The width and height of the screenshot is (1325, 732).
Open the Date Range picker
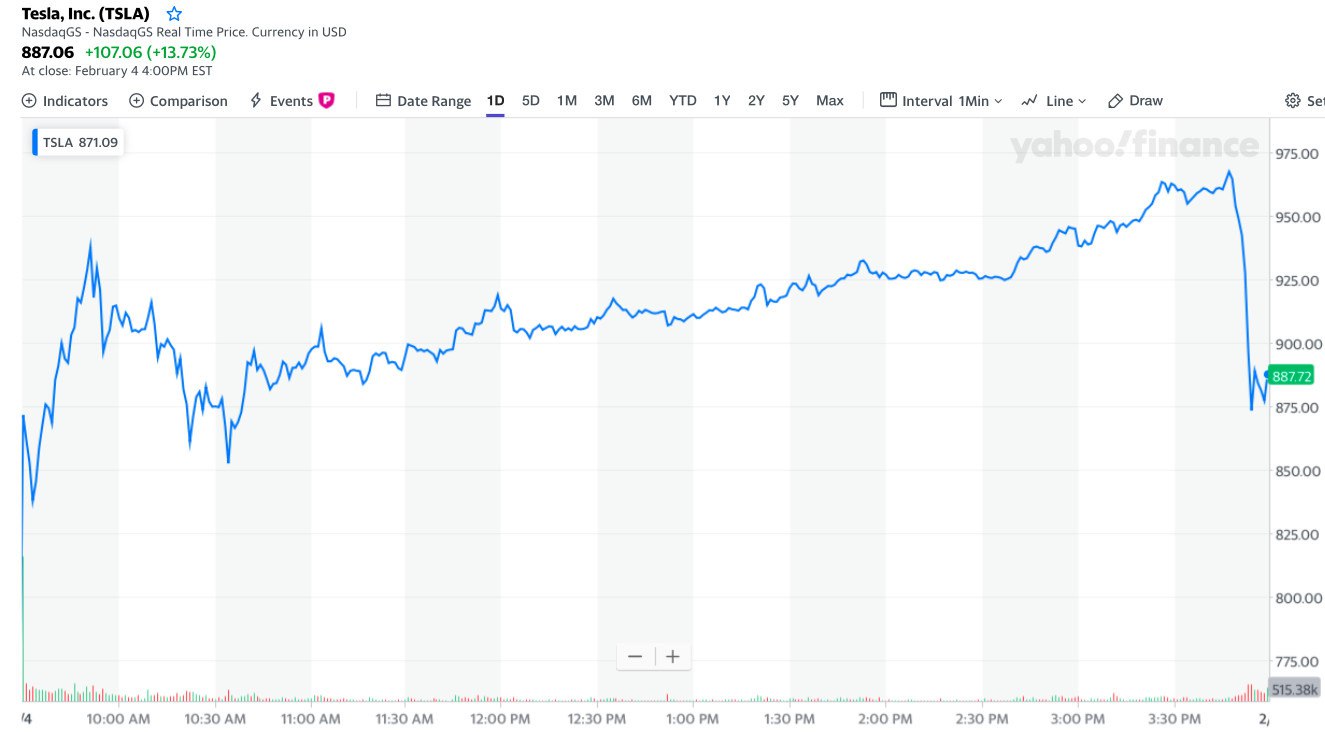click(x=423, y=100)
